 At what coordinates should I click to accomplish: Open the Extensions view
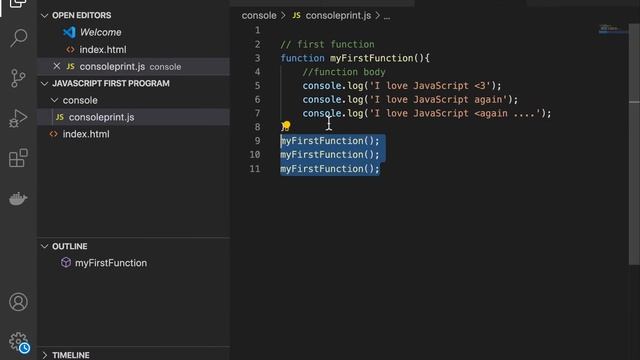[x=18, y=158]
